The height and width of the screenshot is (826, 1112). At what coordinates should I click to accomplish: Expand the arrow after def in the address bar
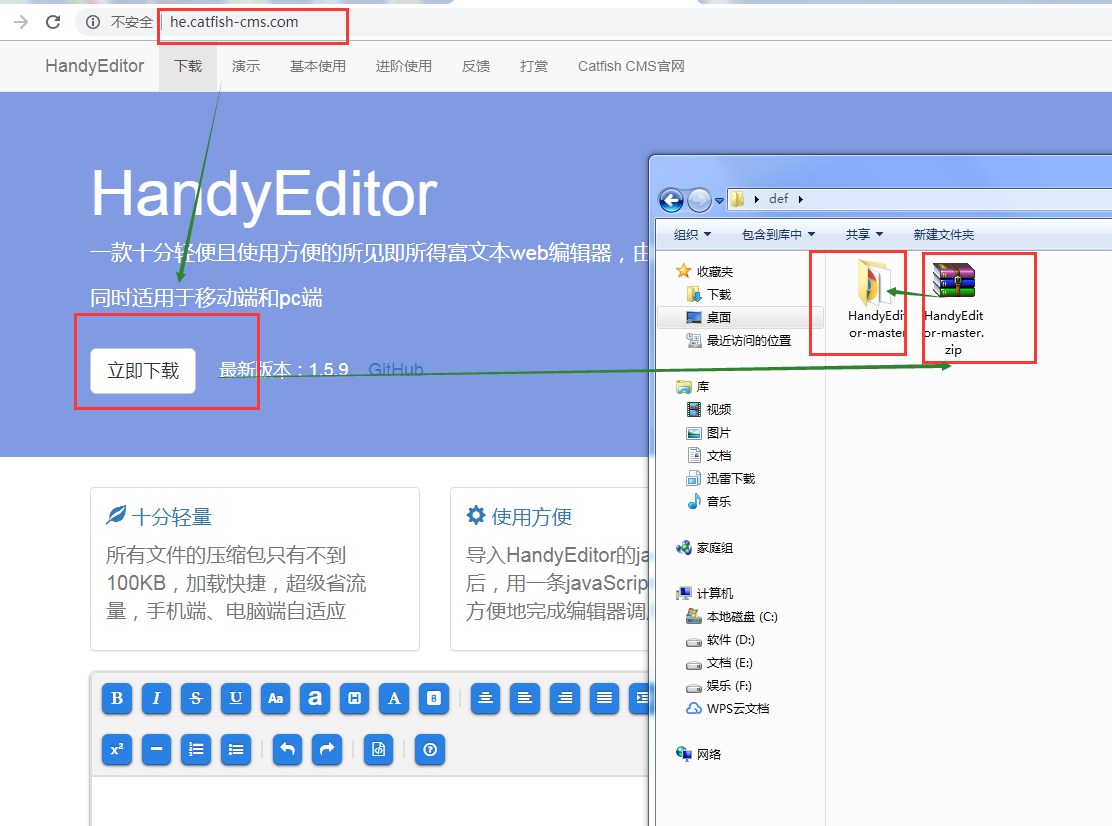[x=801, y=199]
